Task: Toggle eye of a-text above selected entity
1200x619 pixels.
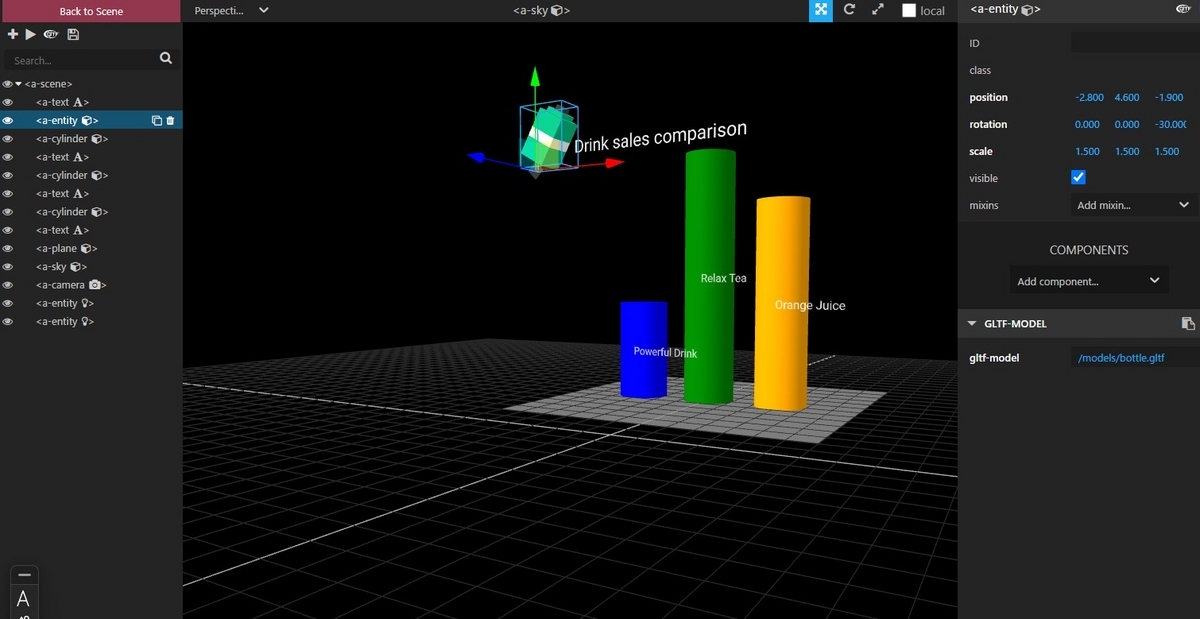Action: [8, 102]
